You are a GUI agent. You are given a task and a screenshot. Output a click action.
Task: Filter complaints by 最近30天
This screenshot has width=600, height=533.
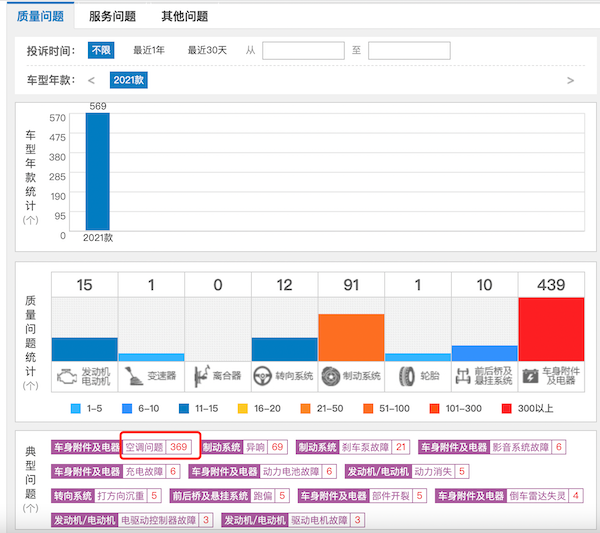coord(207,50)
